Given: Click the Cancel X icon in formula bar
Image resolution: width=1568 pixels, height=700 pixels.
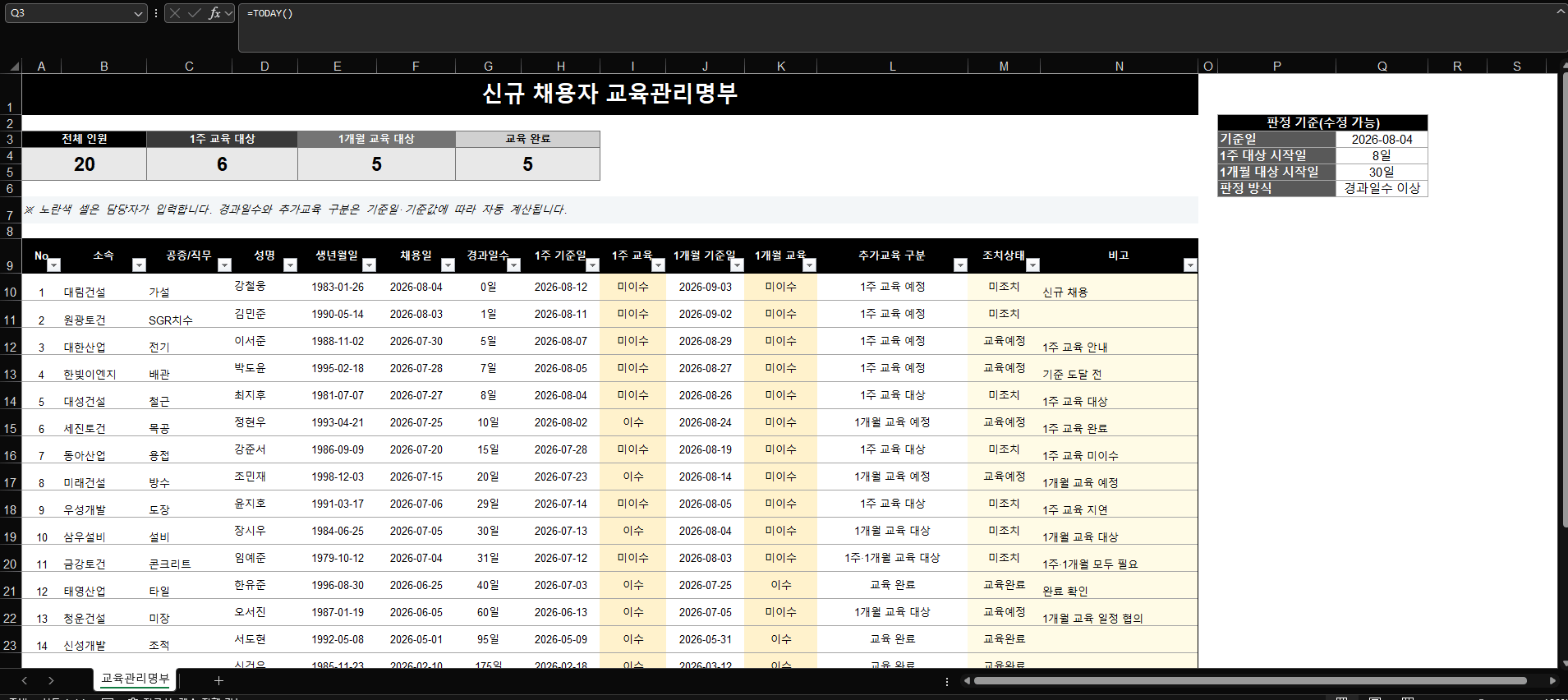Looking at the screenshot, I should pyautogui.click(x=175, y=13).
